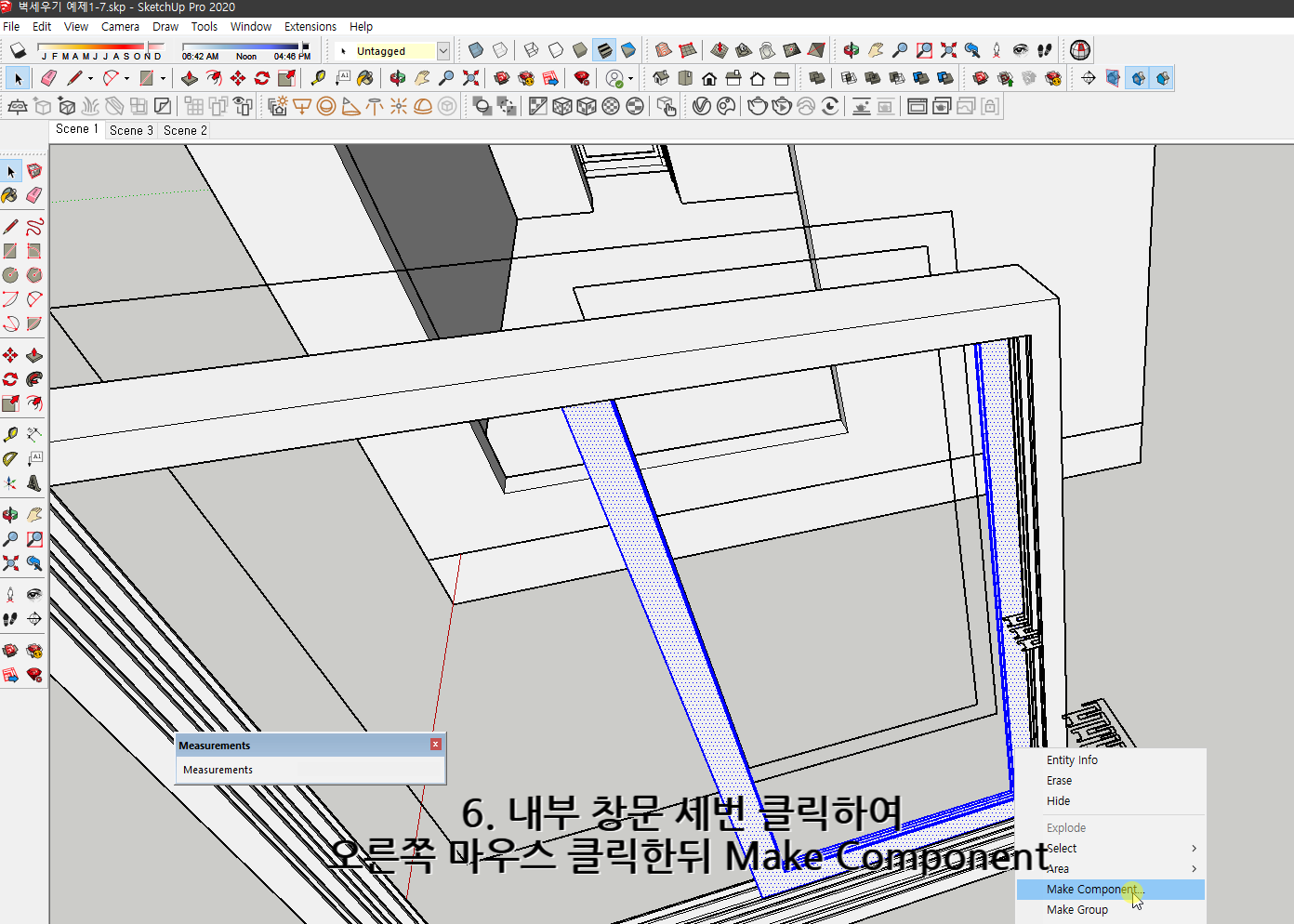The image size is (1294, 924).
Task: Open the Untagged tag dropdown
Action: [443, 50]
